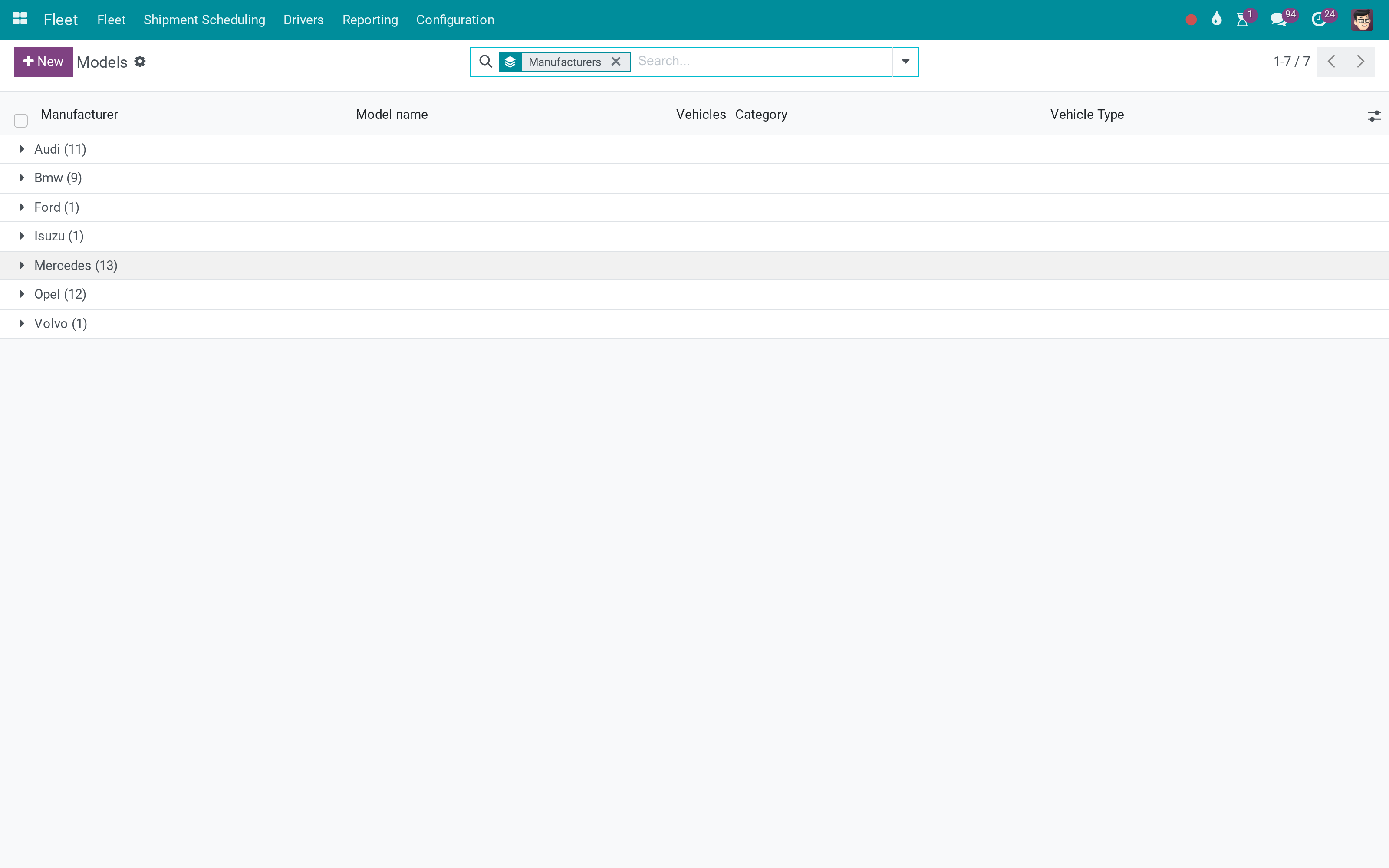The image size is (1389, 868).
Task: Click the group-by layers icon in facet
Action: tap(510, 62)
